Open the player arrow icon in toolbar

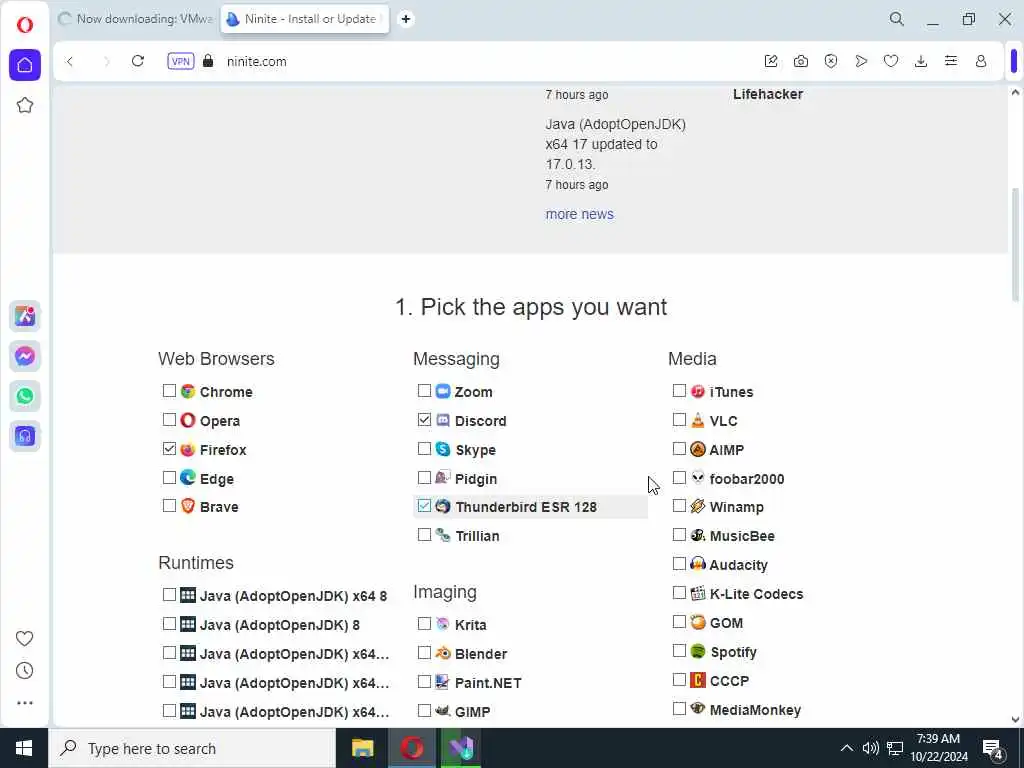(861, 61)
